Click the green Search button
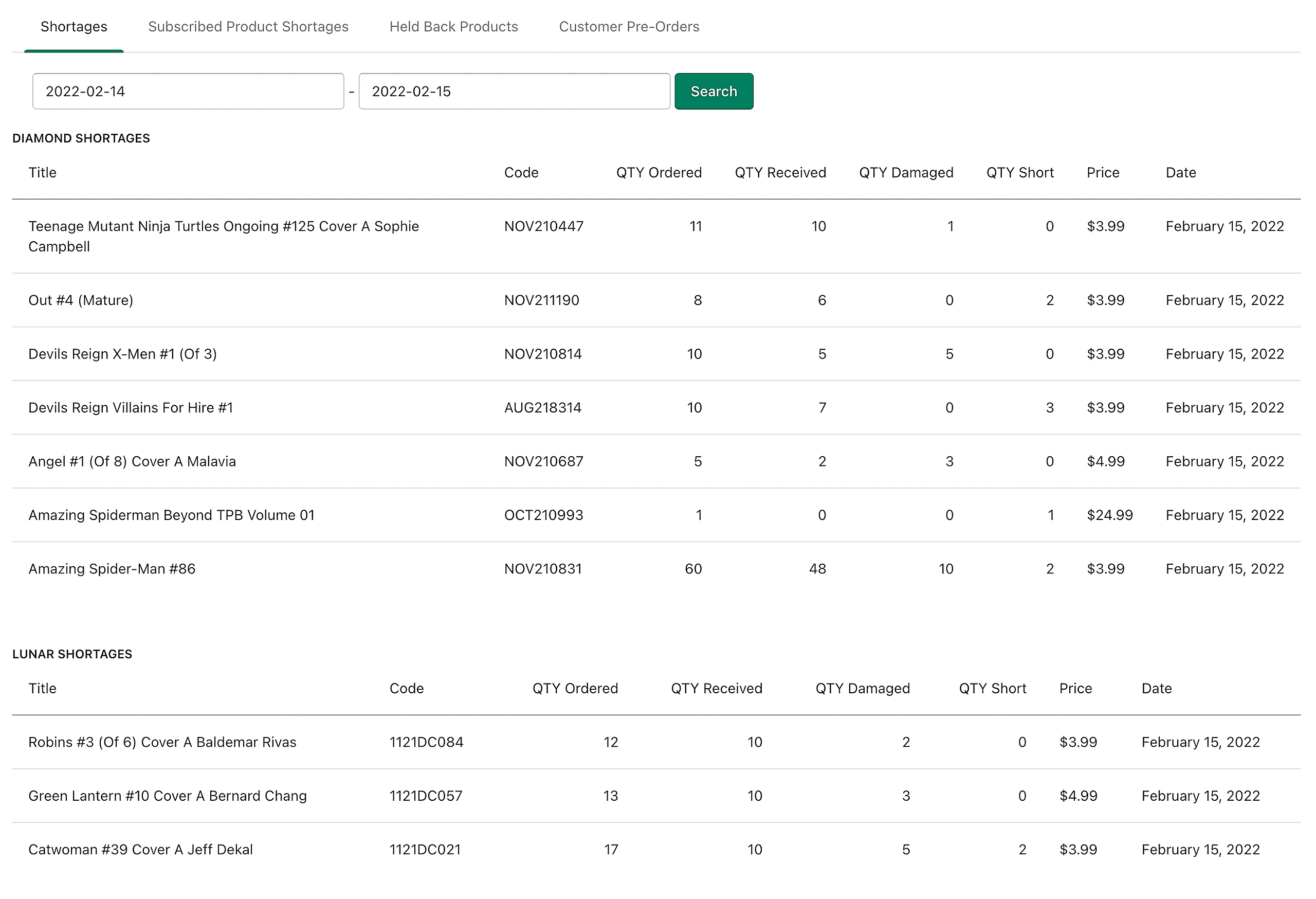 pyautogui.click(x=714, y=91)
